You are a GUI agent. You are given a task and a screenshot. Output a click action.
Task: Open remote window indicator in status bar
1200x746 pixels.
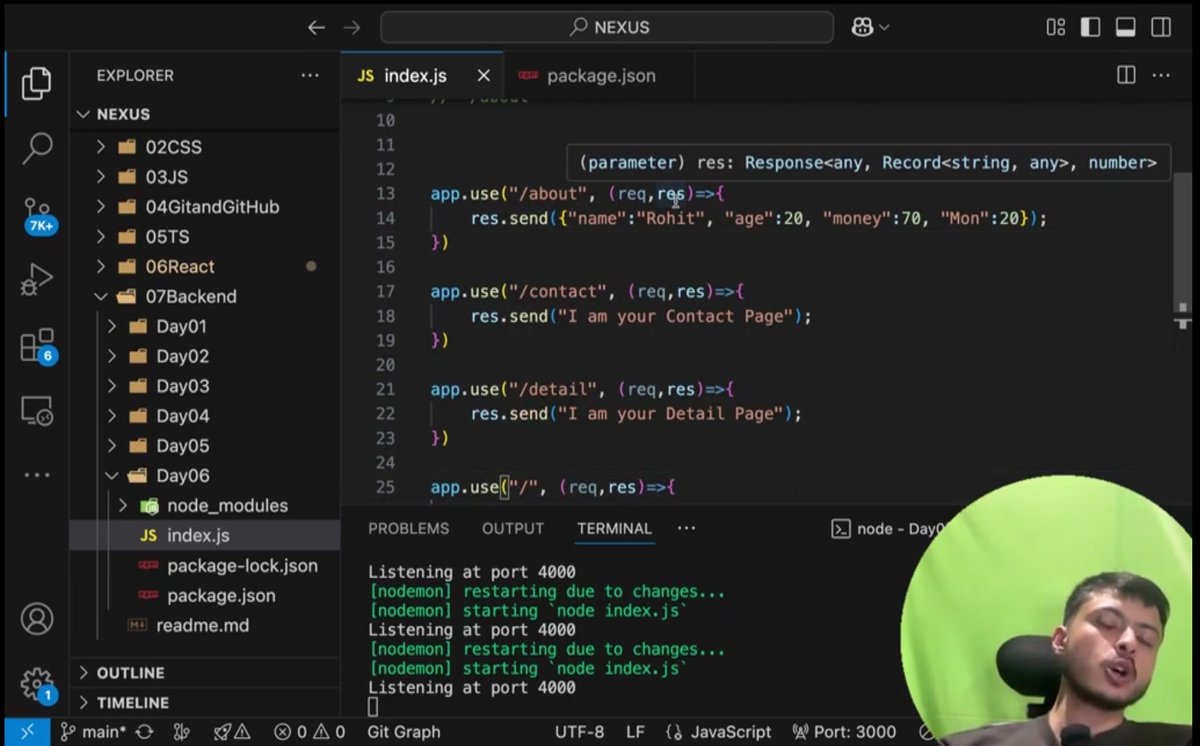click(x=26, y=732)
